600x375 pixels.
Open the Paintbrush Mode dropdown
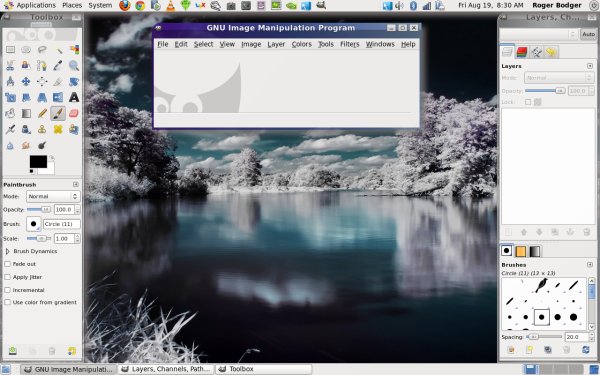[x=53, y=196]
